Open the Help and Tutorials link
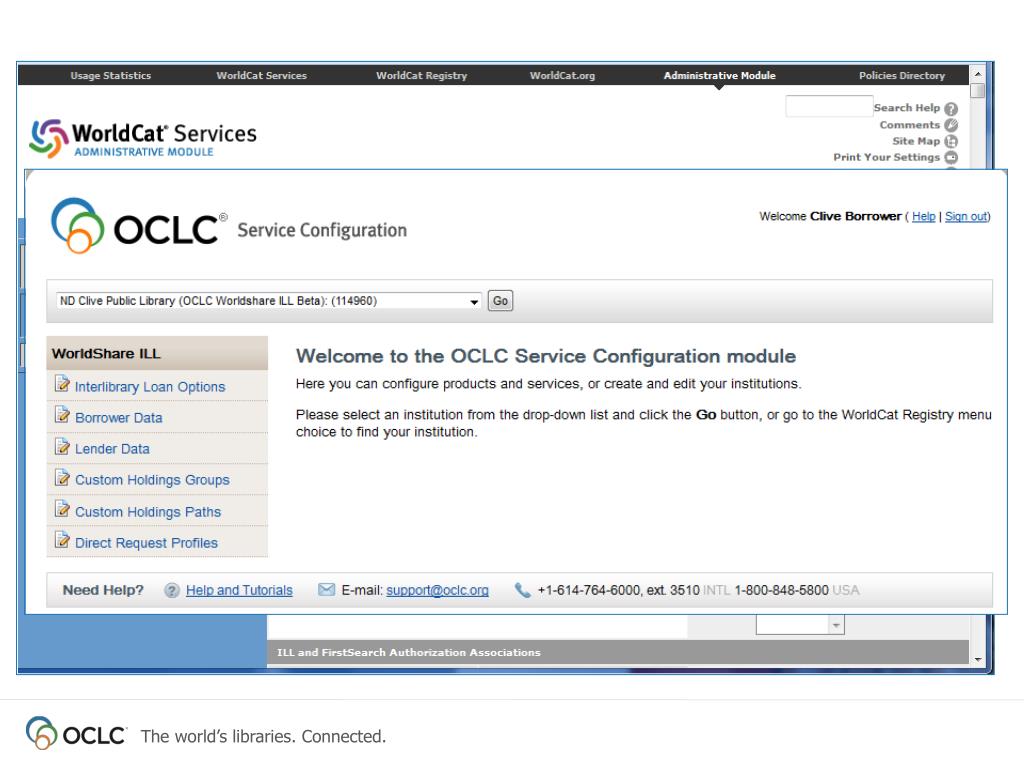Image resolution: width=1024 pixels, height=768 pixels. (239, 590)
